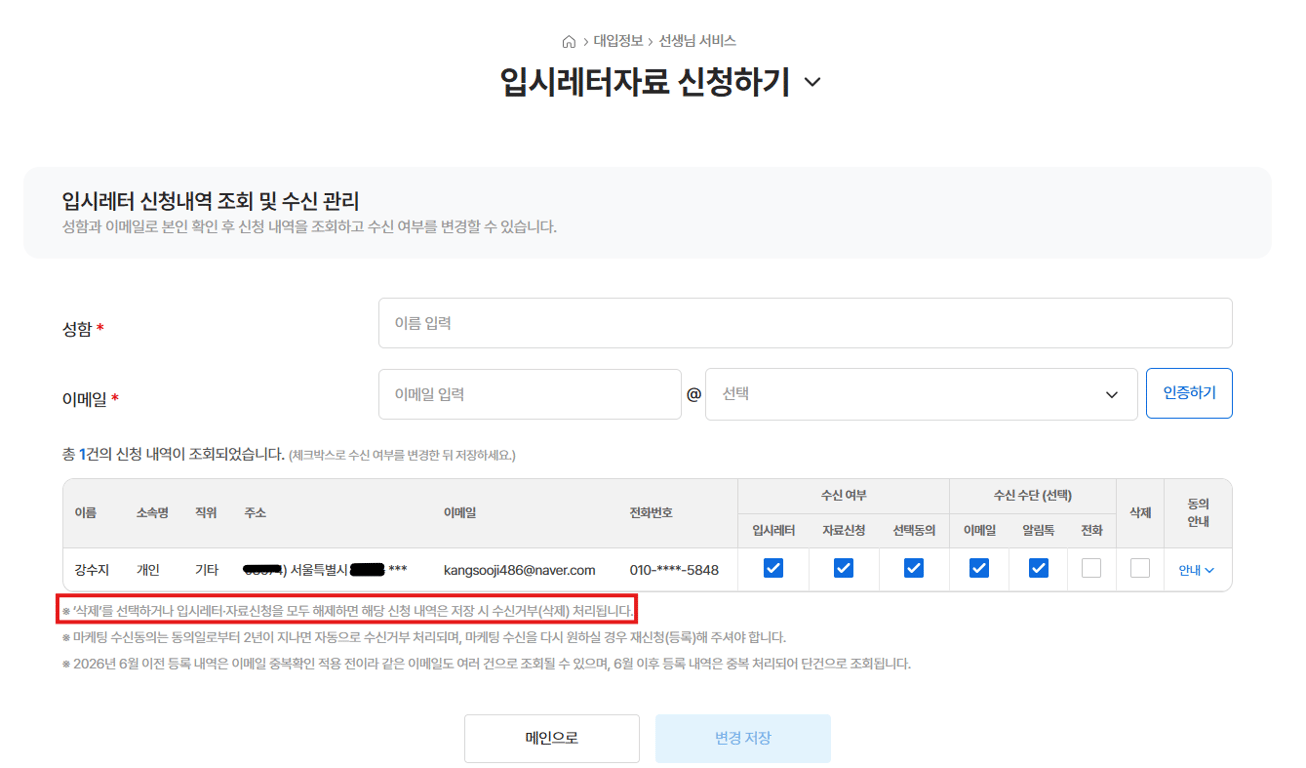Open the 선생님 서비스 breadcrumb link
The height and width of the screenshot is (768, 1306).
click(x=697, y=41)
